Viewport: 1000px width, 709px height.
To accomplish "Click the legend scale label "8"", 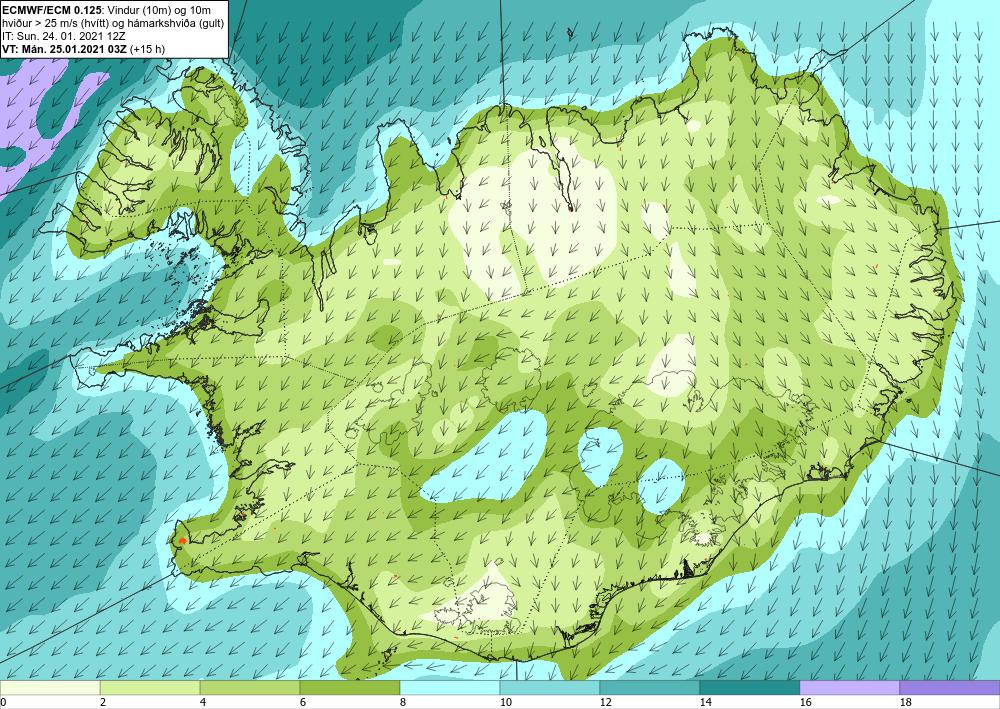I will 402,702.
